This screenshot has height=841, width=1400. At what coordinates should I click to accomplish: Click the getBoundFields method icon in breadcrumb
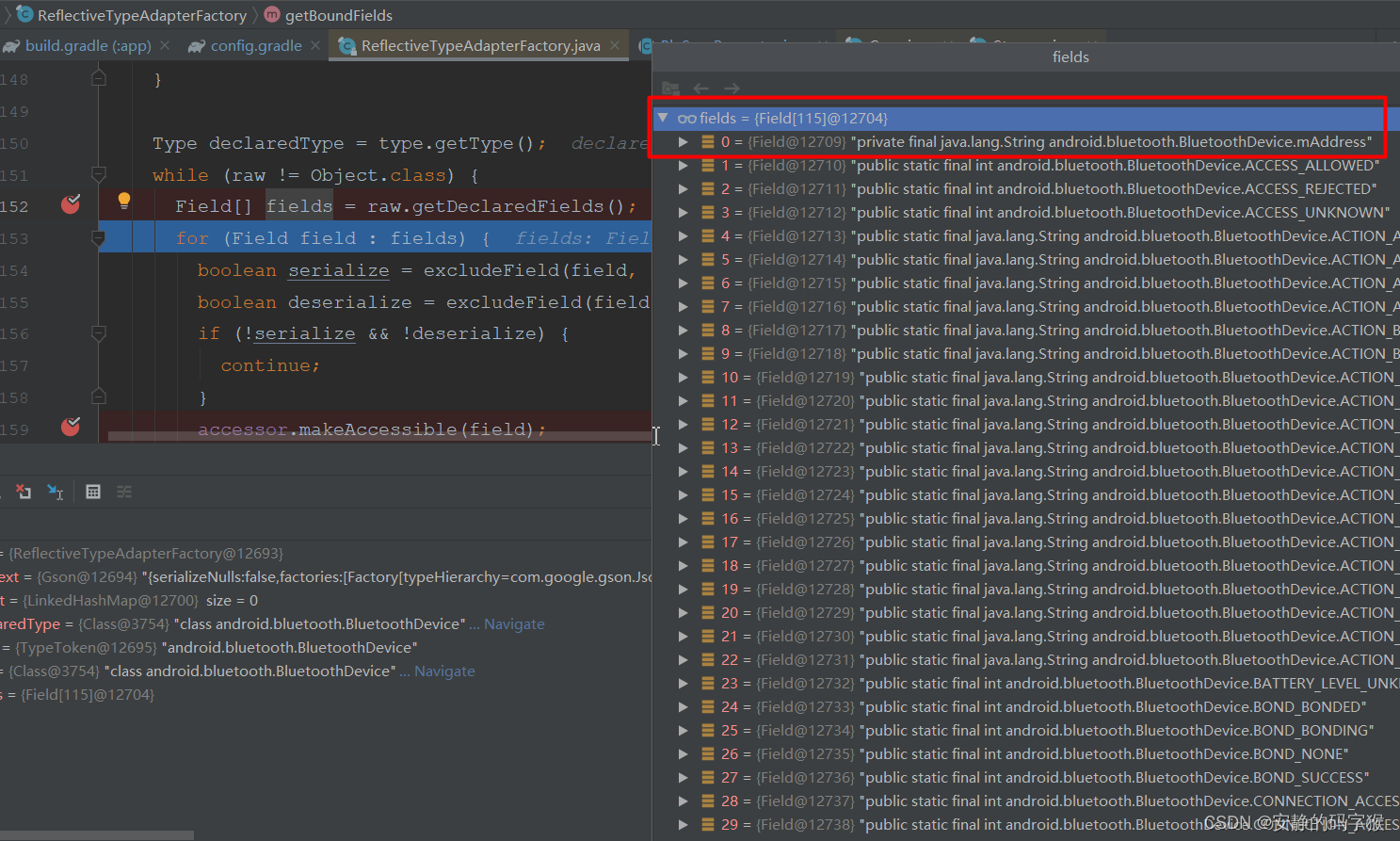coord(272,15)
